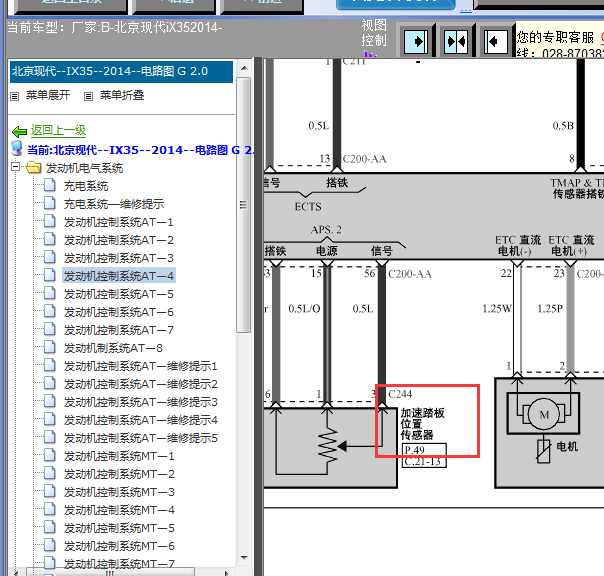This screenshot has width=604, height=576.
Task: Click the P.49 reference box in diagram
Action: pyautogui.click(x=424, y=450)
